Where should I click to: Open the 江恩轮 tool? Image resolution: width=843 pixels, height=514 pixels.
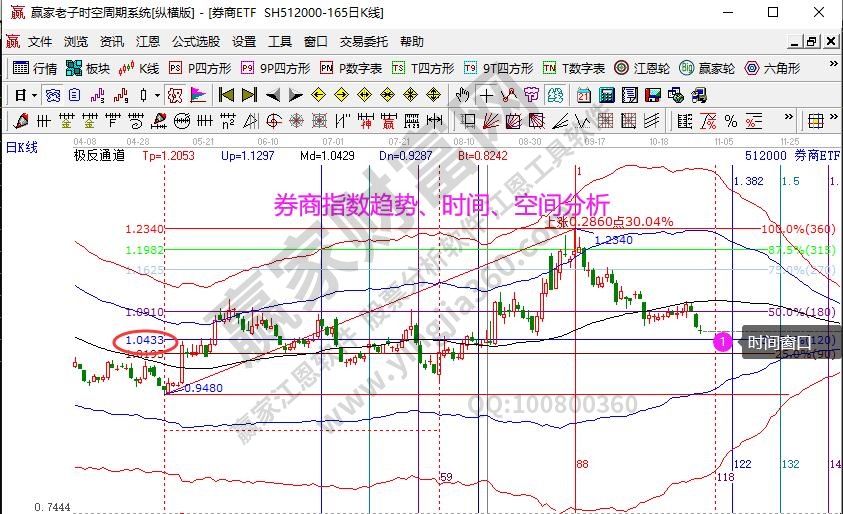tap(642, 68)
